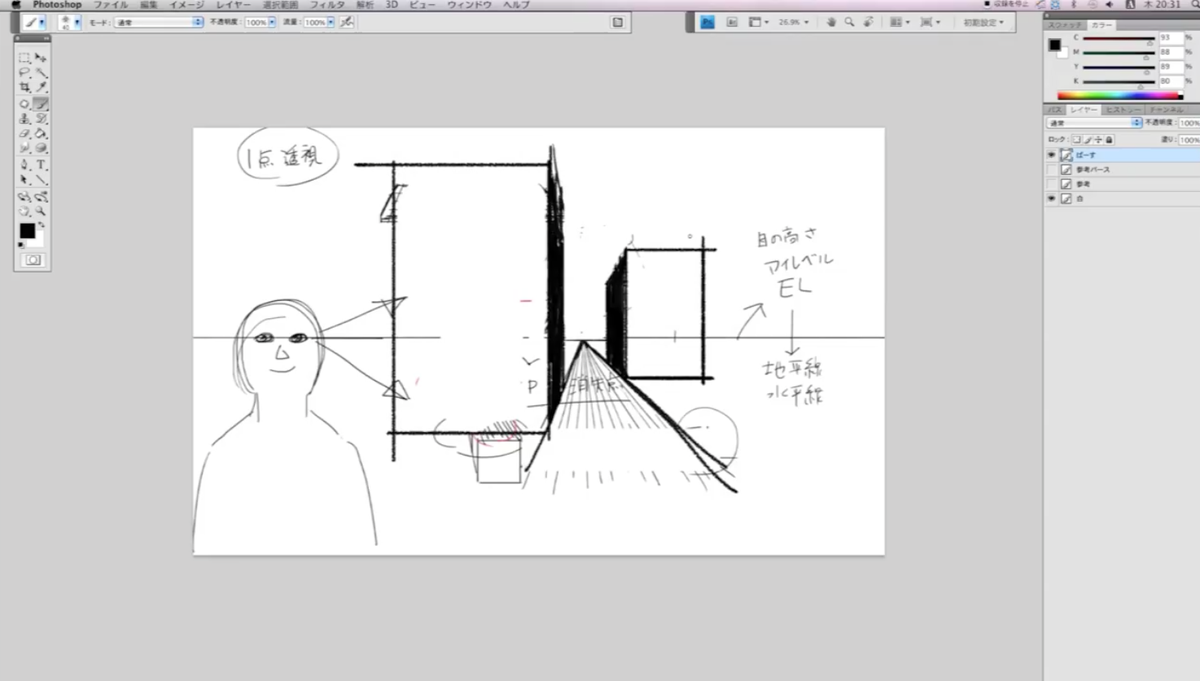This screenshot has height=681, width=1200.
Task: Select the Brush tool in toolbox
Action: [41, 104]
